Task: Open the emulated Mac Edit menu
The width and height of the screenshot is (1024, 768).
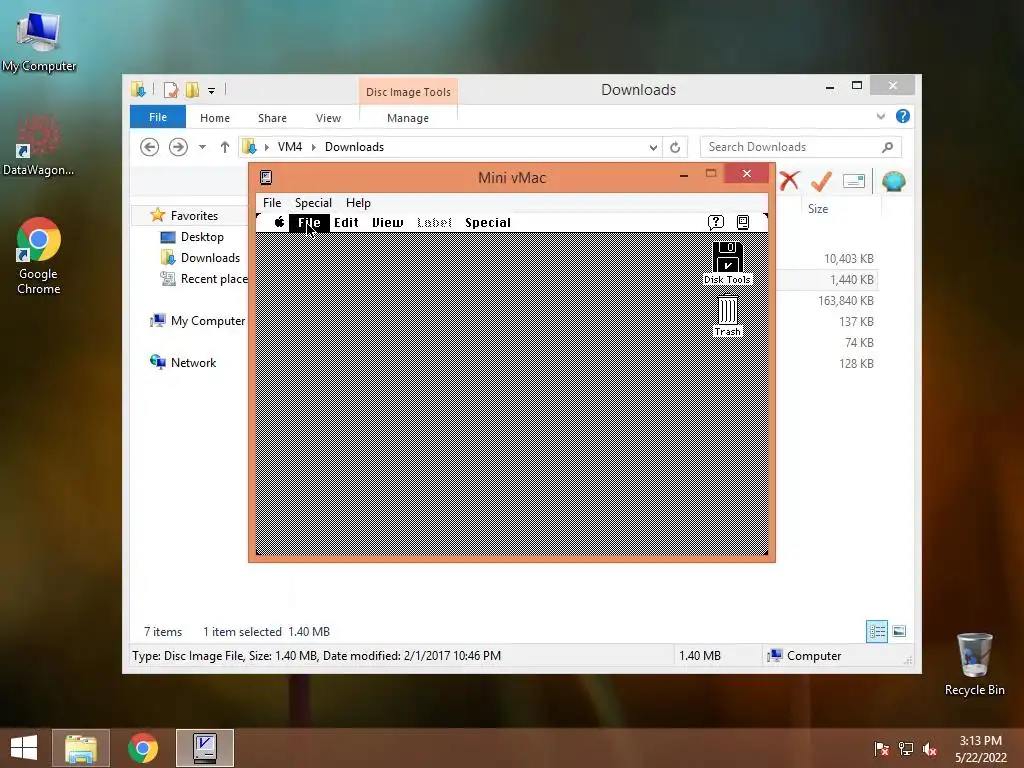Action: pyautogui.click(x=346, y=223)
